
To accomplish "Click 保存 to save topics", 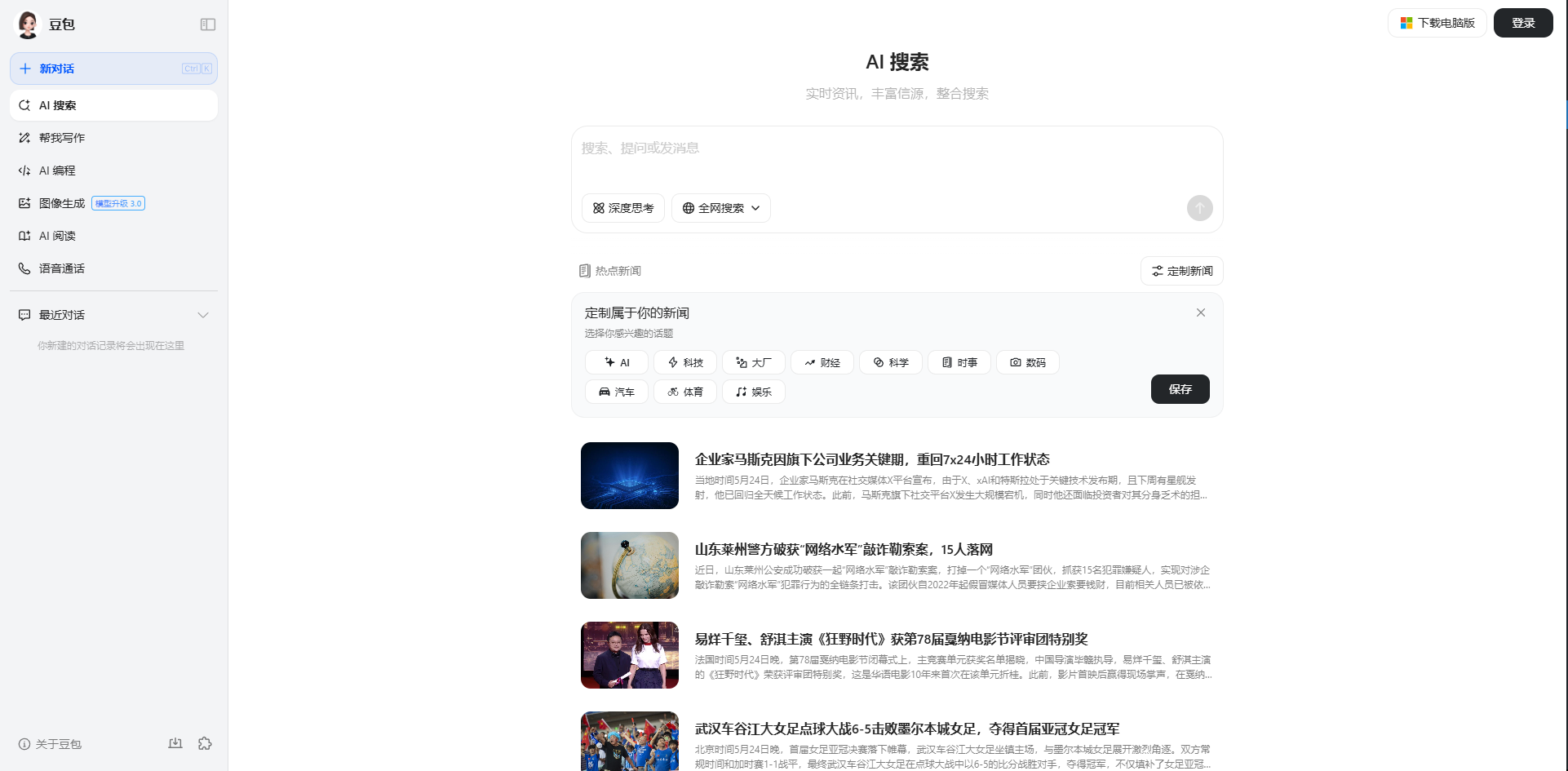I will click(1180, 389).
